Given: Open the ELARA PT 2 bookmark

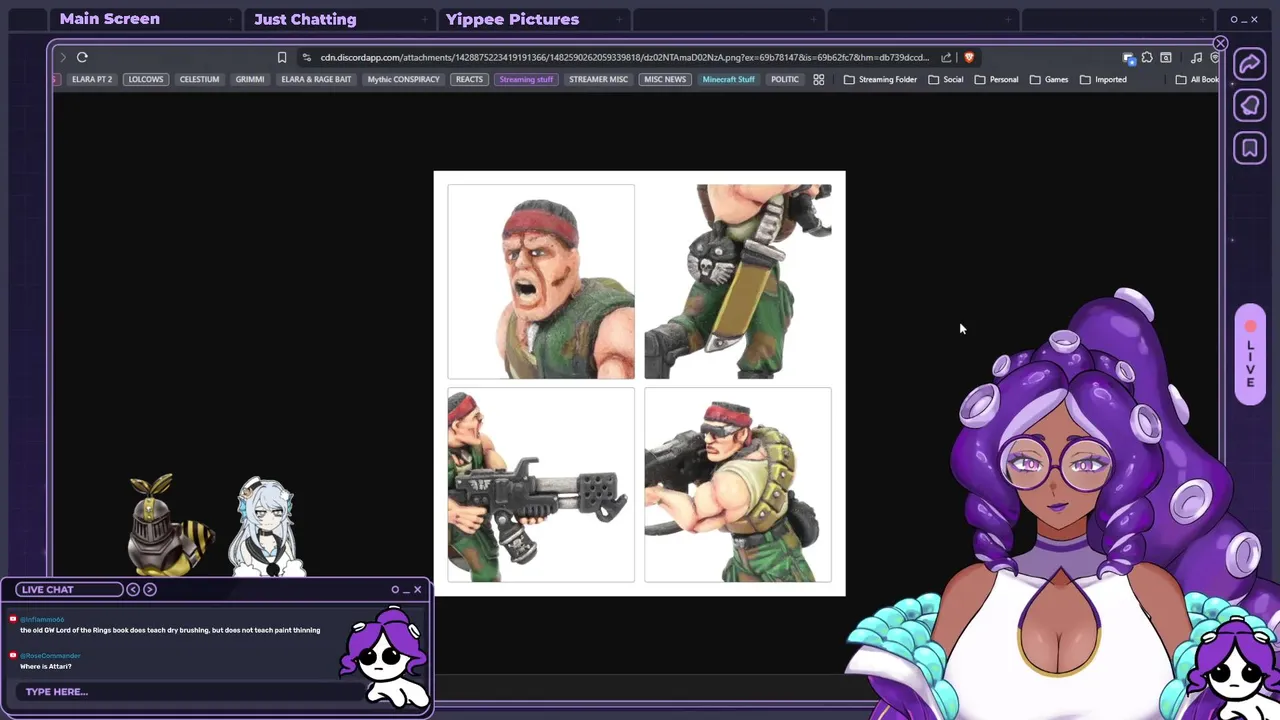Looking at the screenshot, I should (x=92, y=79).
